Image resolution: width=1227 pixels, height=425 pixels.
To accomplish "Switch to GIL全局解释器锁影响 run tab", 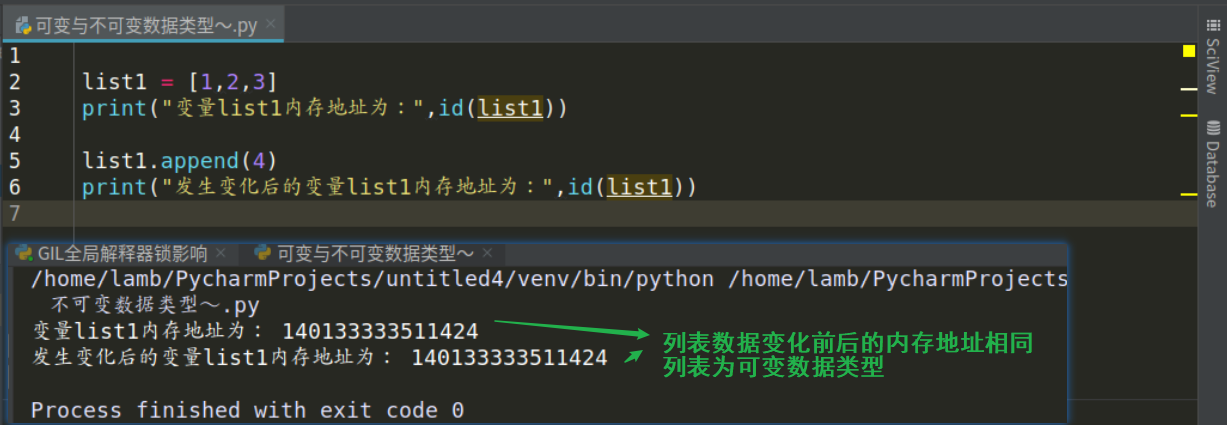I will [122, 253].
